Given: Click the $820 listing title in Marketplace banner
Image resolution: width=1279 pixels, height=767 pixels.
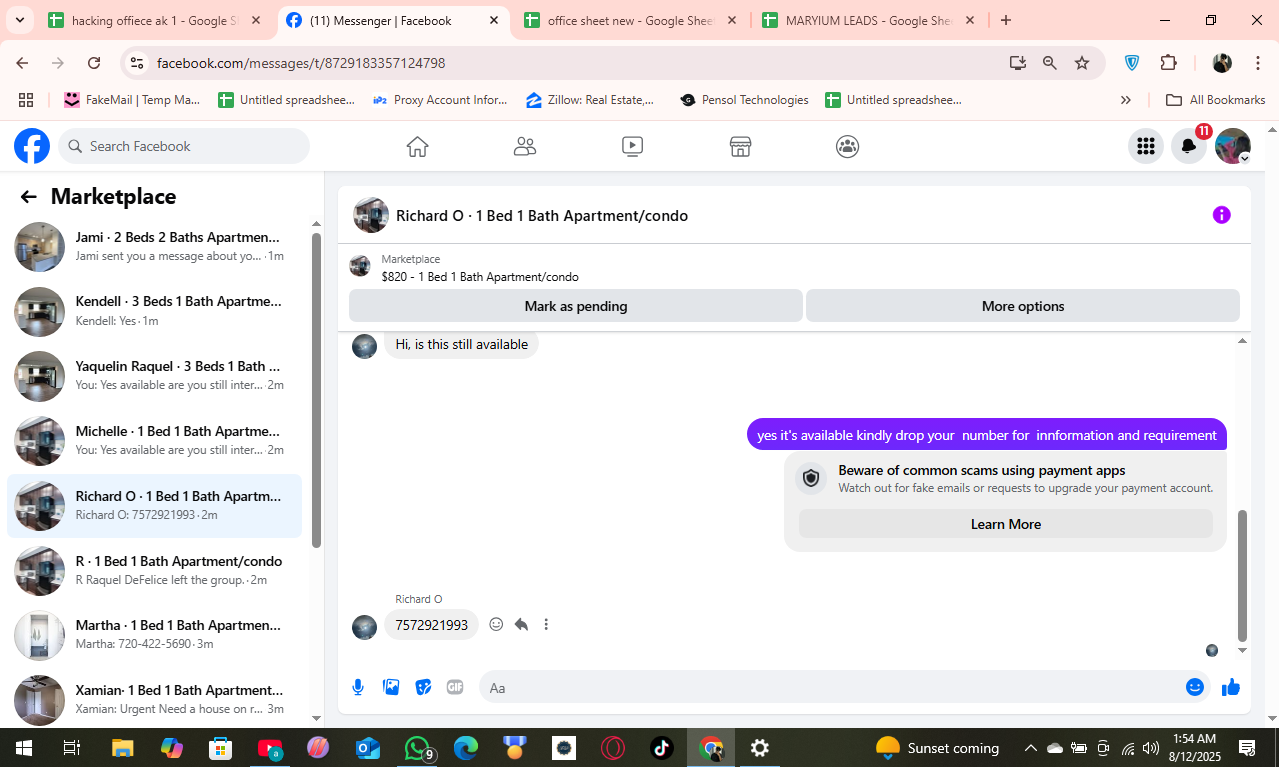Looking at the screenshot, I should coord(480,277).
